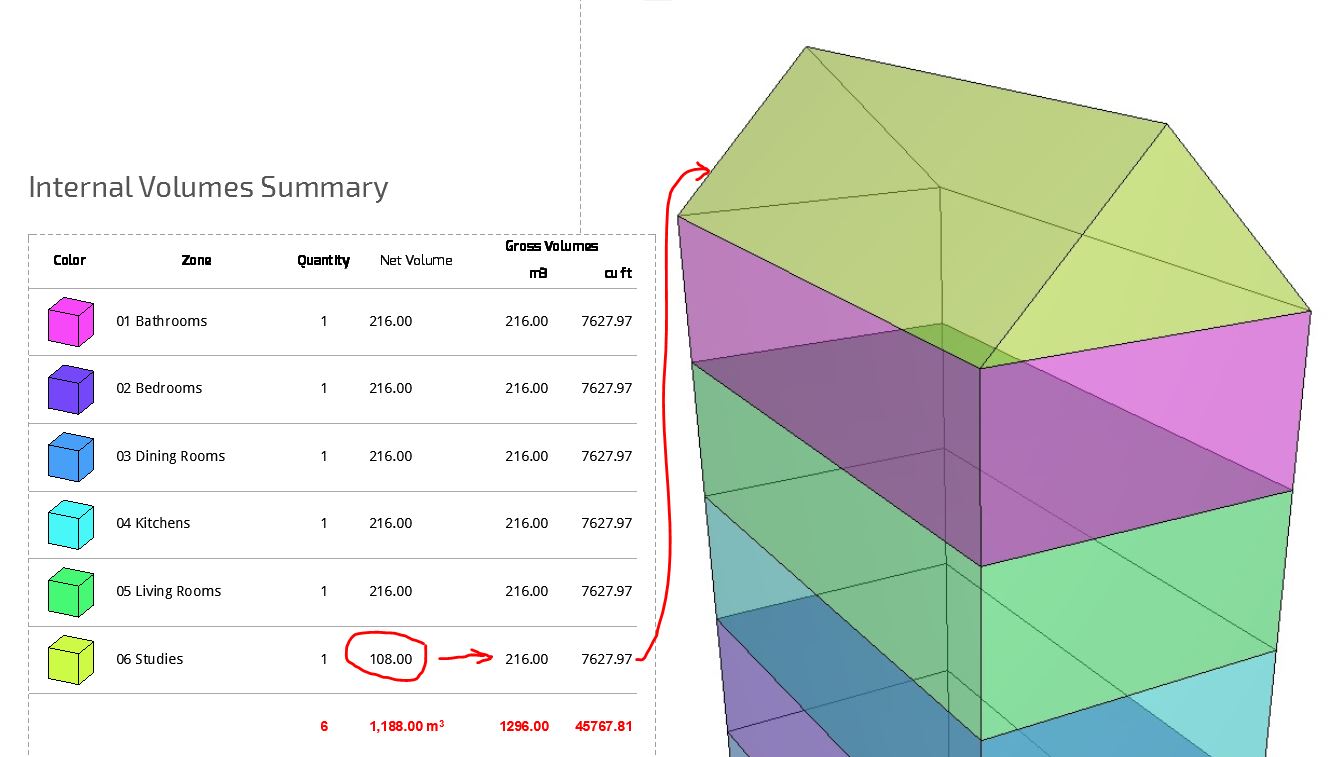Pick the yellow Studies cube color swatch

[x=71, y=660]
